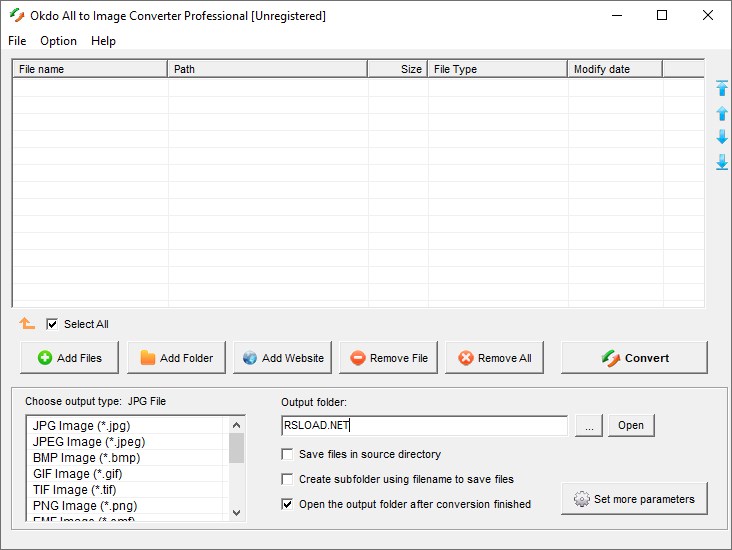This screenshot has width=732, height=550.
Task: Select JPG Image (*.jpg) output type
Action: [125, 426]
